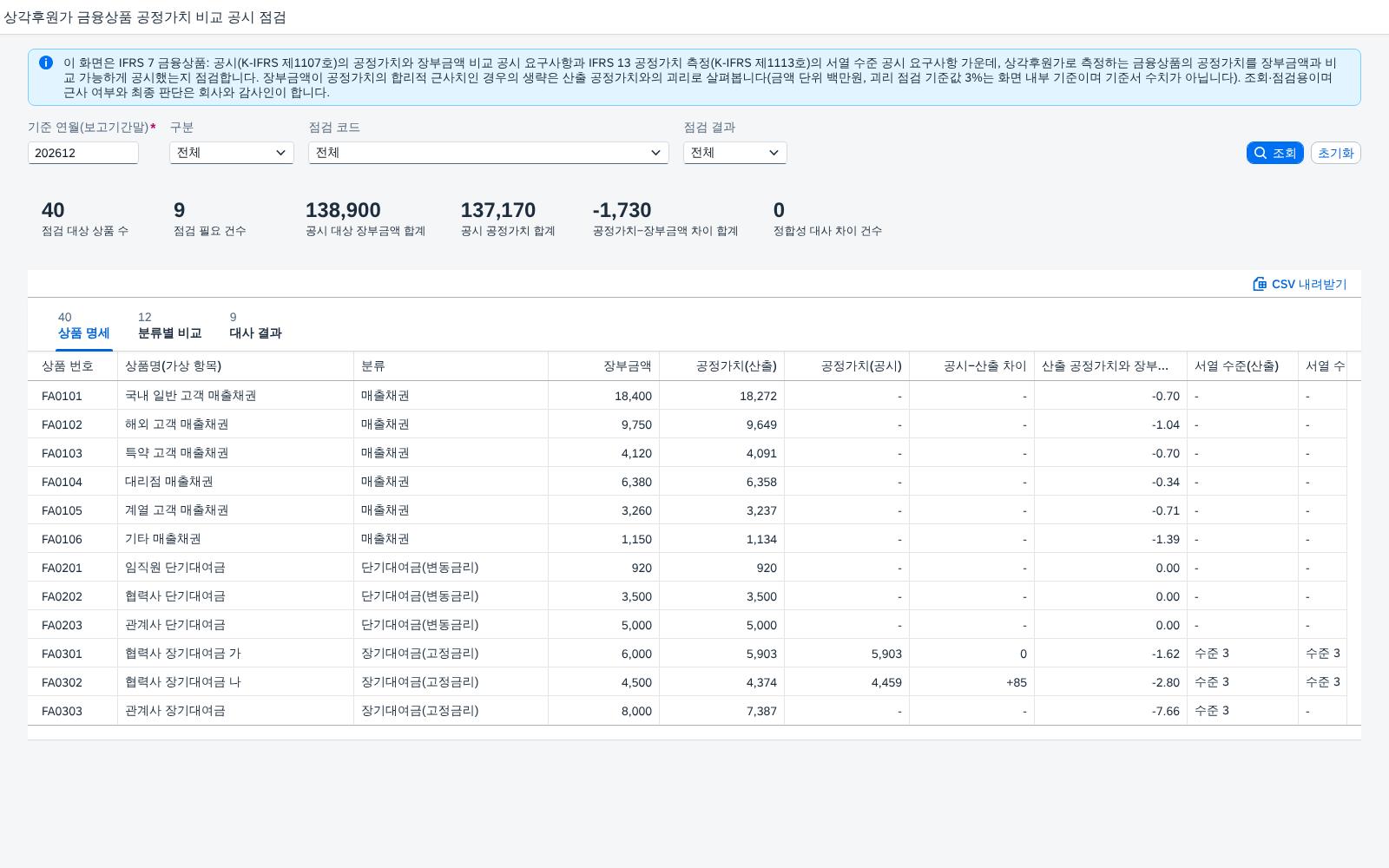Click 관계사 단기대여금 product name
This screenshot has height=868, width=1389.
pyautogui.click(x=175, y=625)
